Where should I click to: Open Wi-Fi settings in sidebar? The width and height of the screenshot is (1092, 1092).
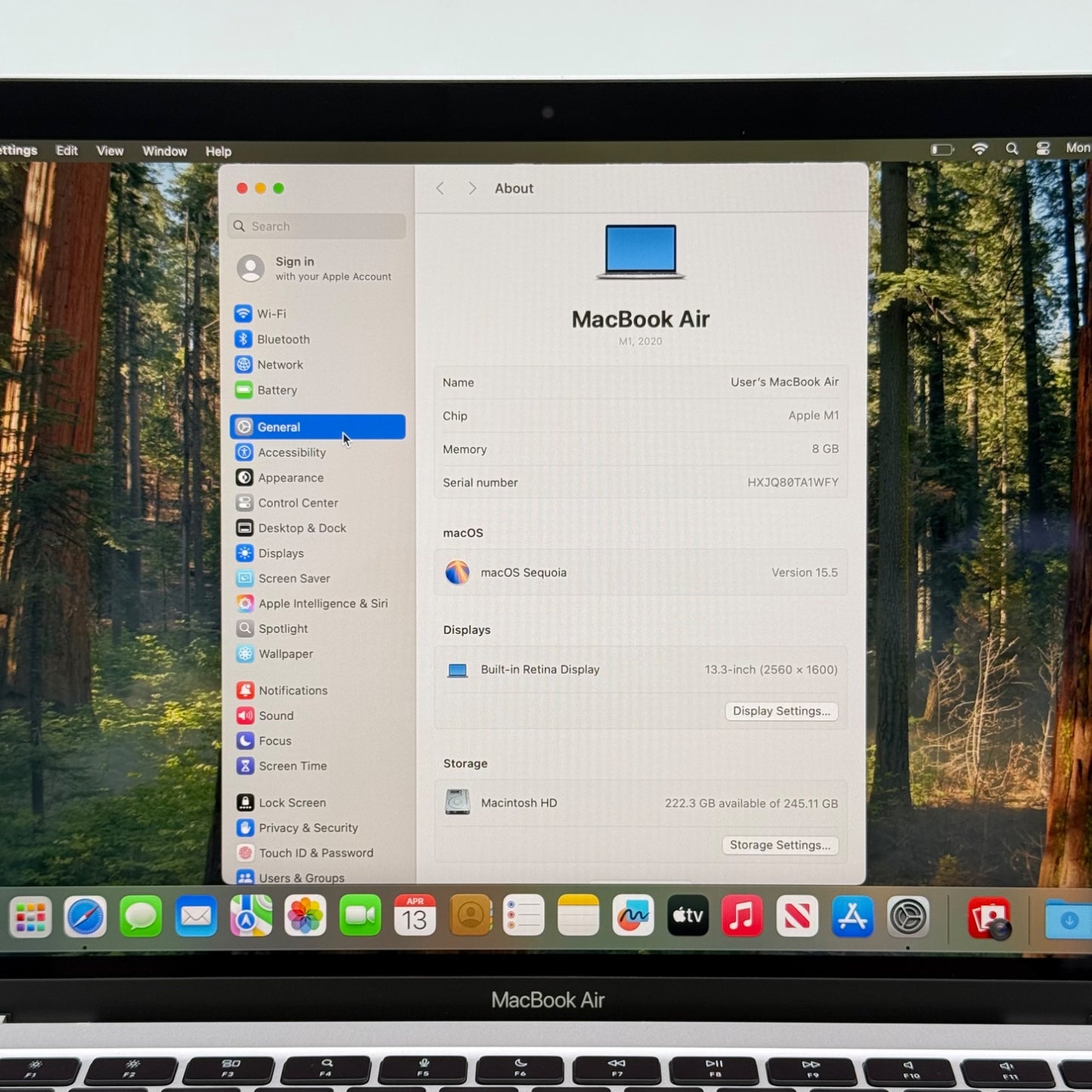point(271,314)
